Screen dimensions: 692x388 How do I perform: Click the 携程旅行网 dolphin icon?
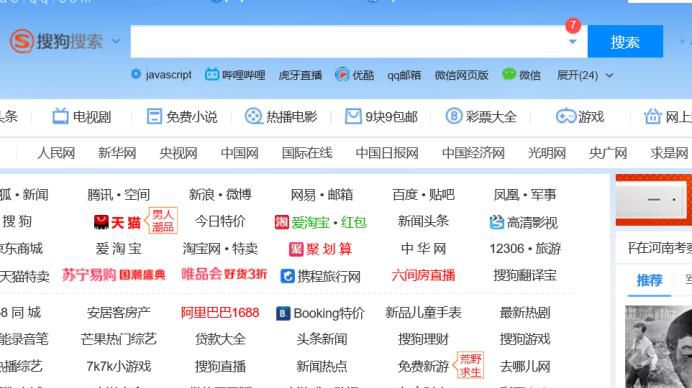click(x=288, y=276)
